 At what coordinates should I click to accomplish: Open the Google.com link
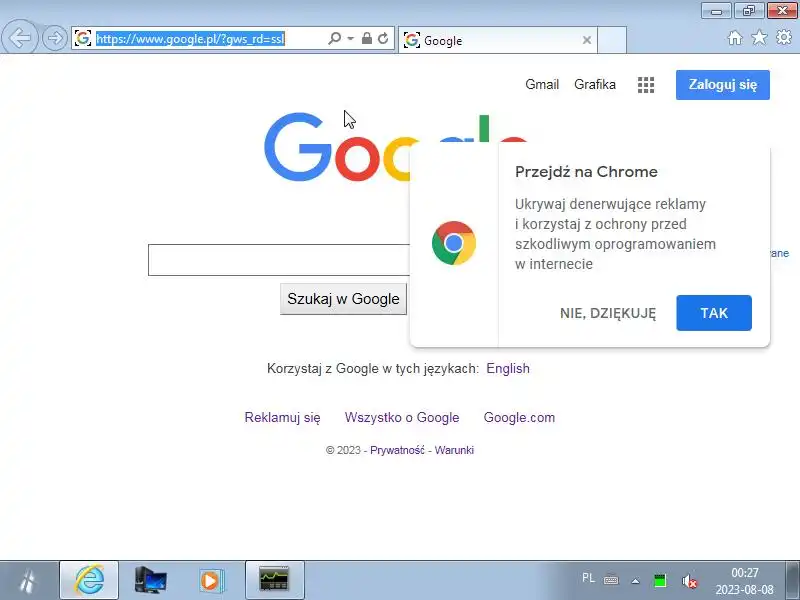(519, 417)
